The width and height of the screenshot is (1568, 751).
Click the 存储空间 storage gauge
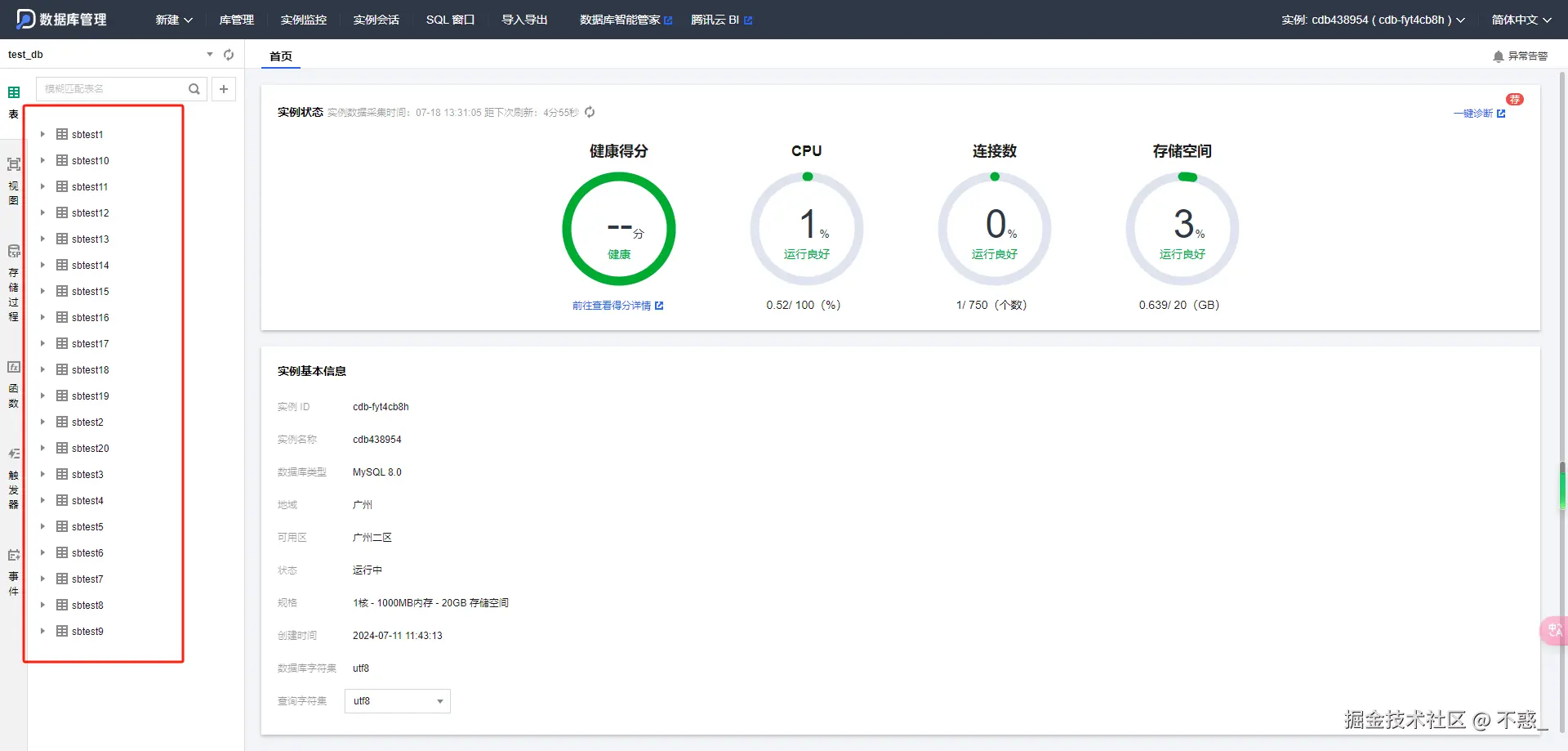[x=1183, y=229]
